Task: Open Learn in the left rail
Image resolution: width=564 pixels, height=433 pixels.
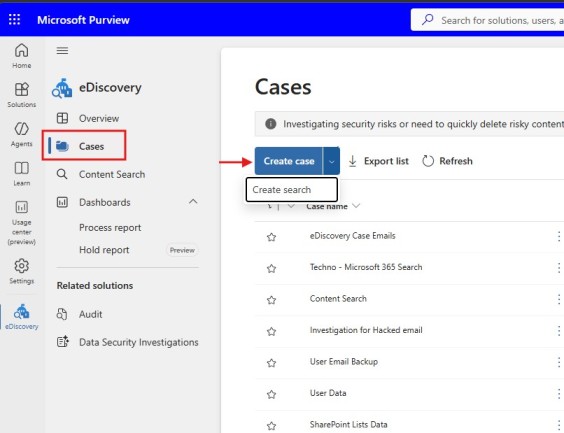Action: click(22, 174)
